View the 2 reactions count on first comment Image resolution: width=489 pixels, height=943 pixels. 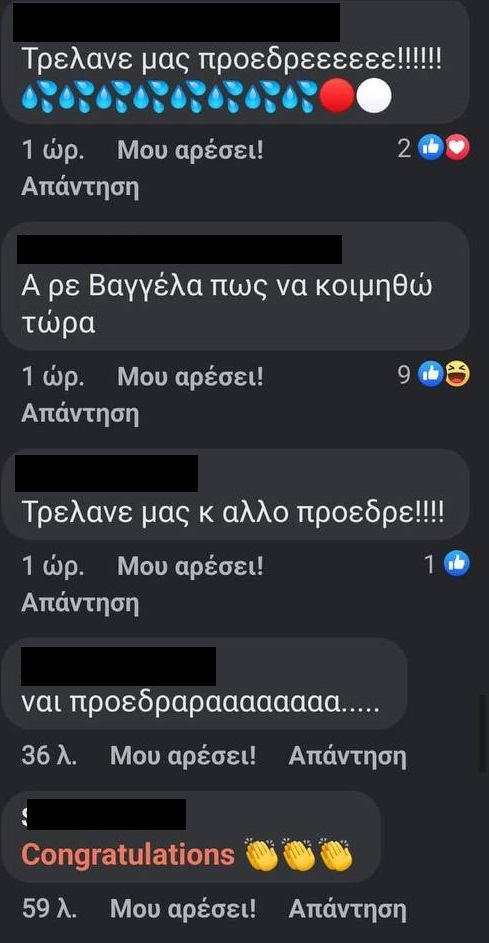coord(404,148)
